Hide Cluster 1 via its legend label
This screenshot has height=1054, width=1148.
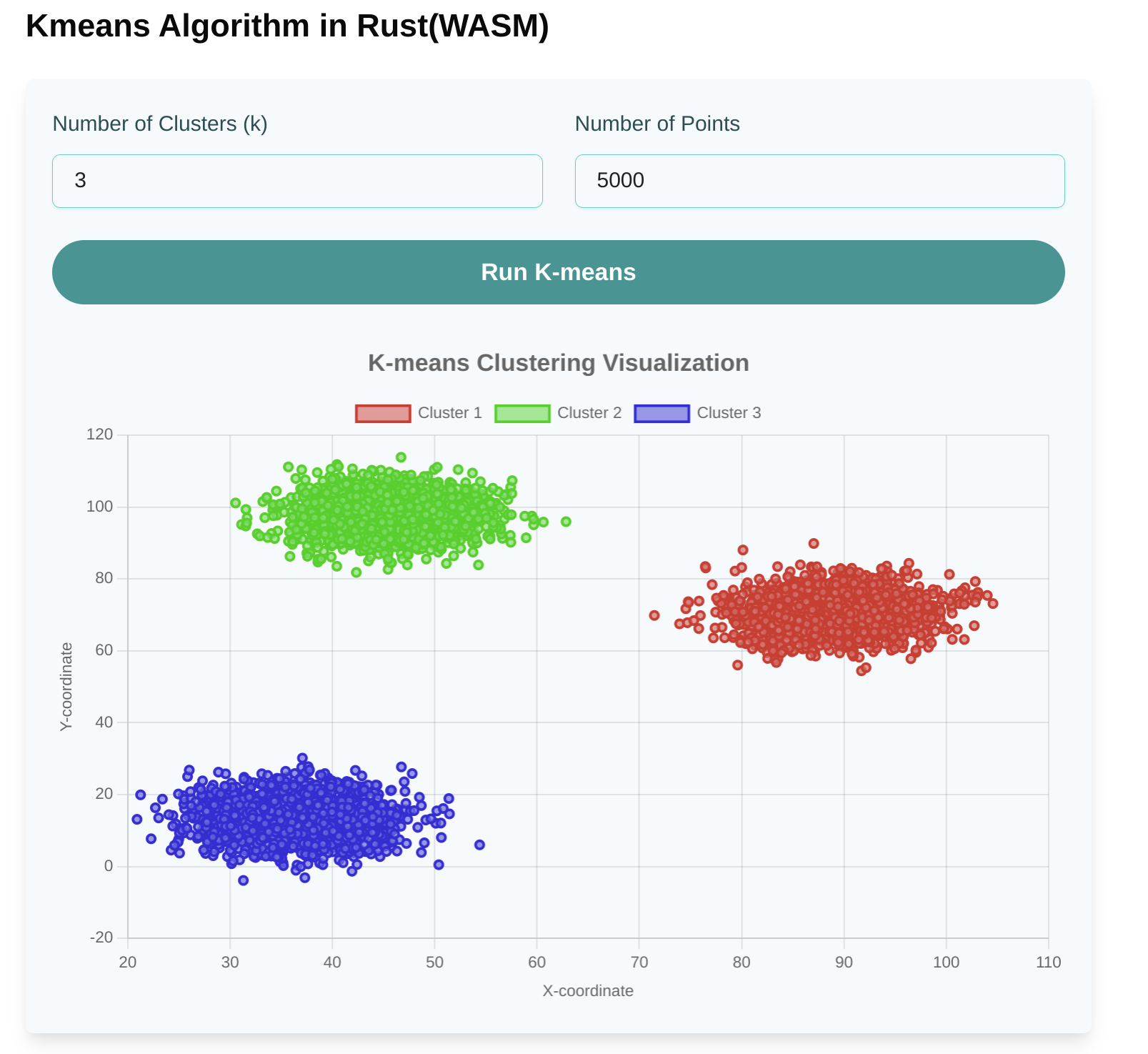[449, 413]
